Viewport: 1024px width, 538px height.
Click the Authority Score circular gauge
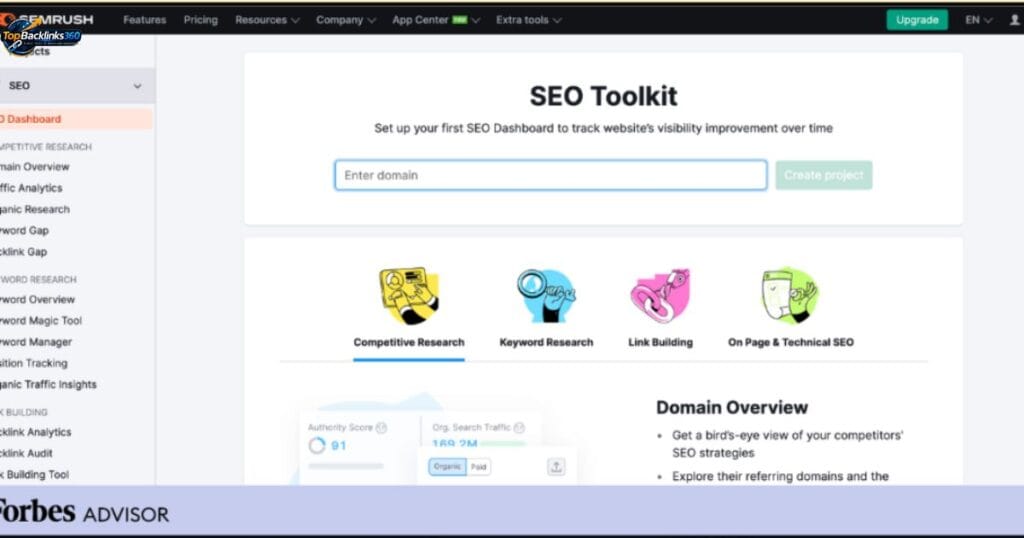pyautogui.click(x=317, y=445)
